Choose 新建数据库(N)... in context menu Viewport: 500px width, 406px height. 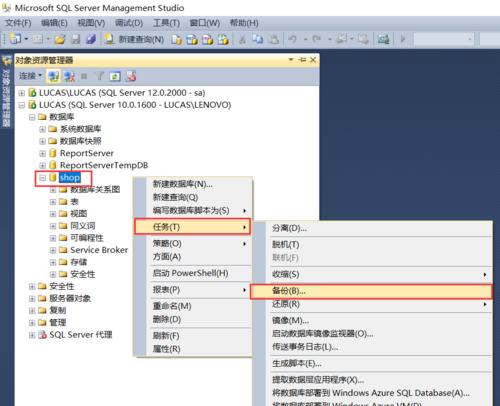click(199, 184)
